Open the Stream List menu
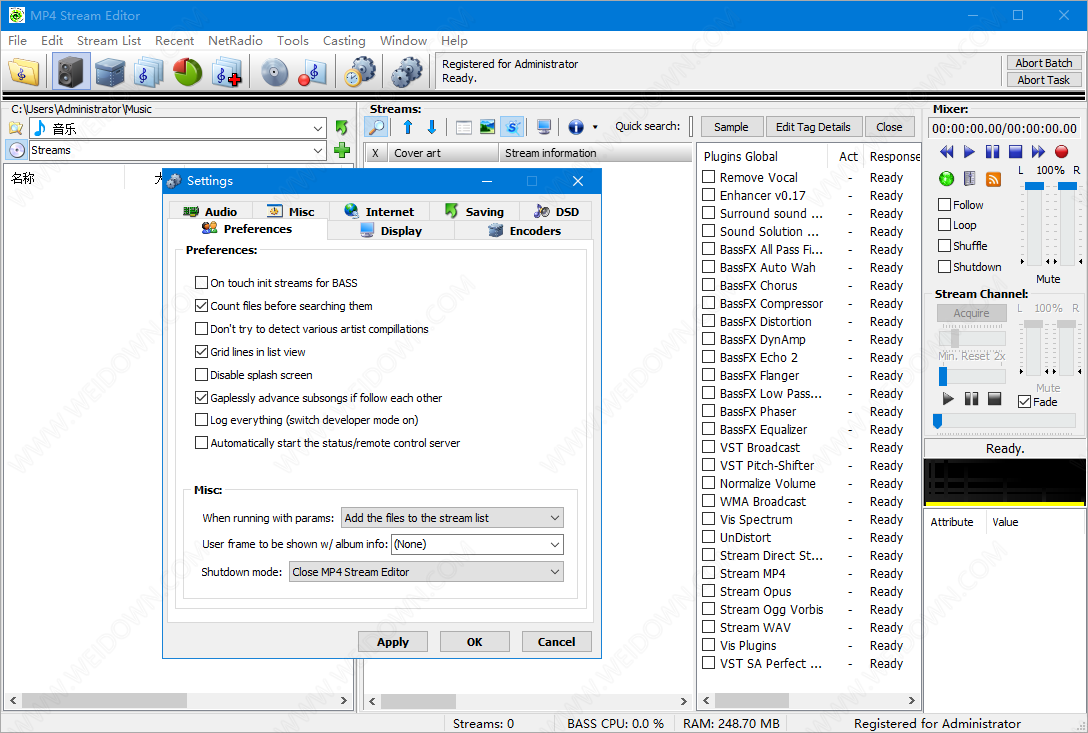Viewport: 1088px width, 733px height. 109,40
